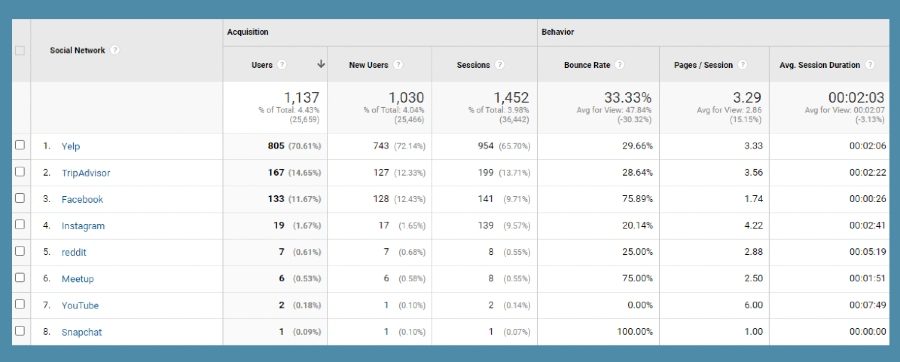900x362 pixels.
Task: Select total sessions value 1,452
Action: pos(511,98)
